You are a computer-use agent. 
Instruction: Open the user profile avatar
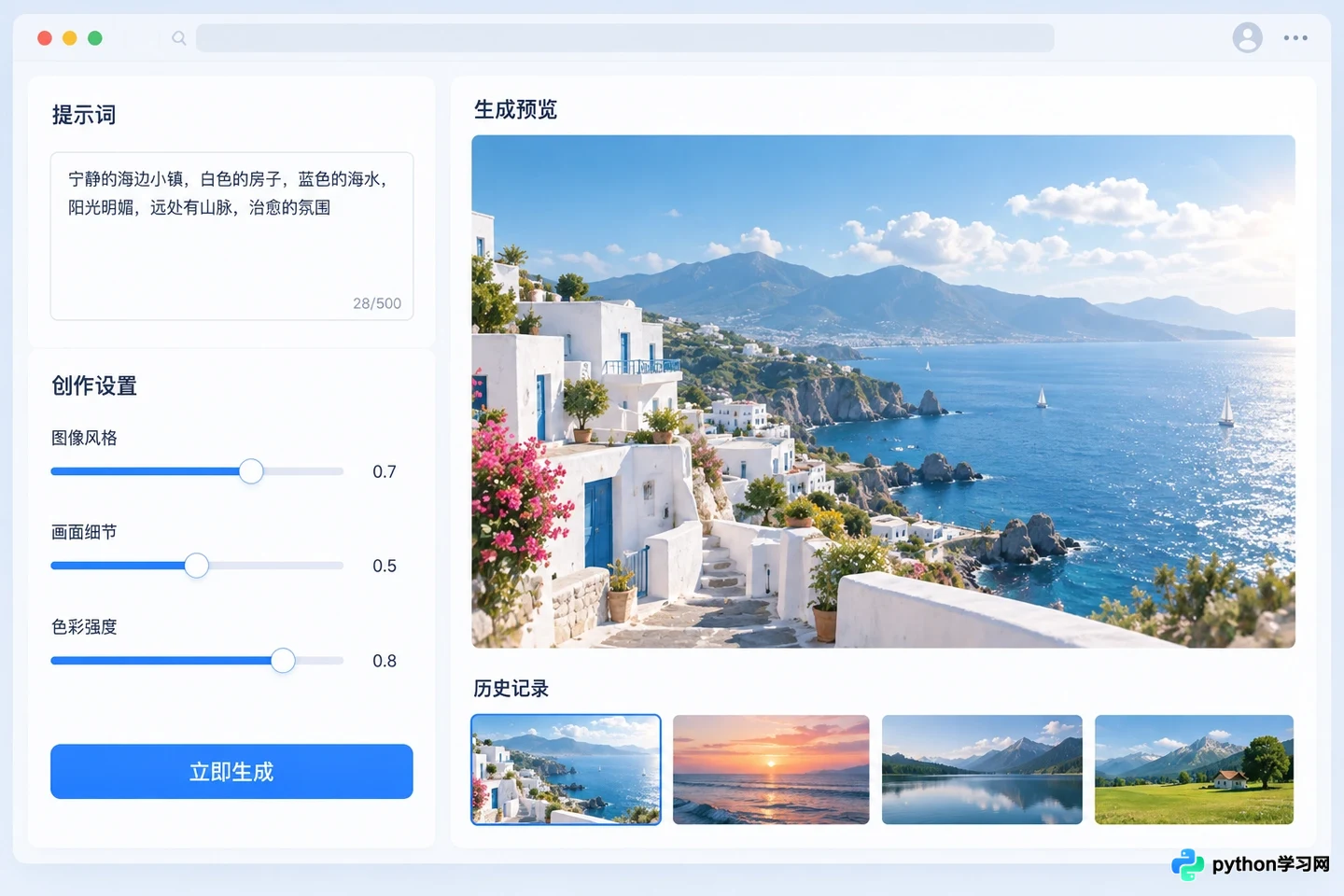(1247, 37)
